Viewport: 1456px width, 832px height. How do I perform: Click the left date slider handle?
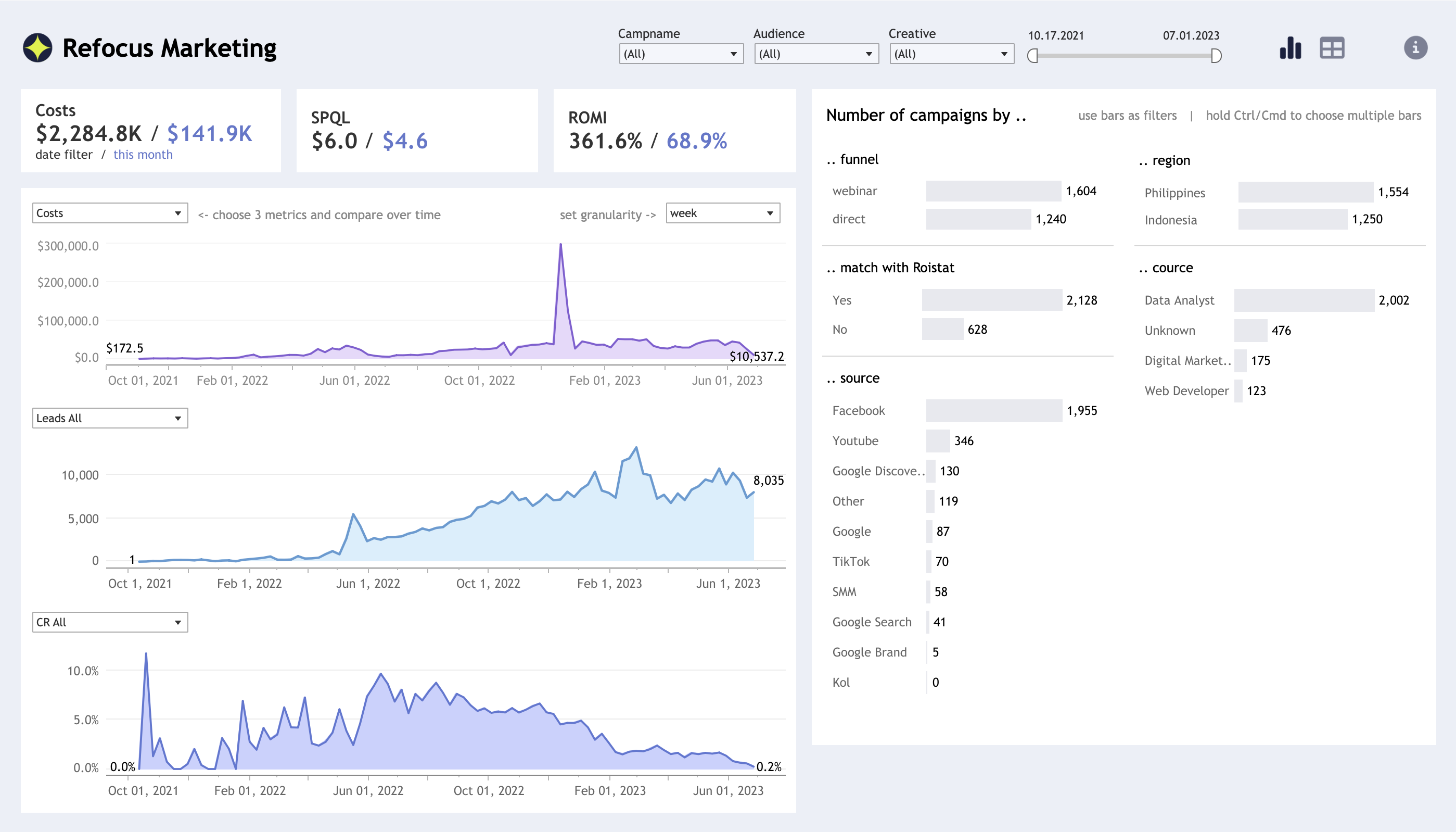click(1032, 56)
